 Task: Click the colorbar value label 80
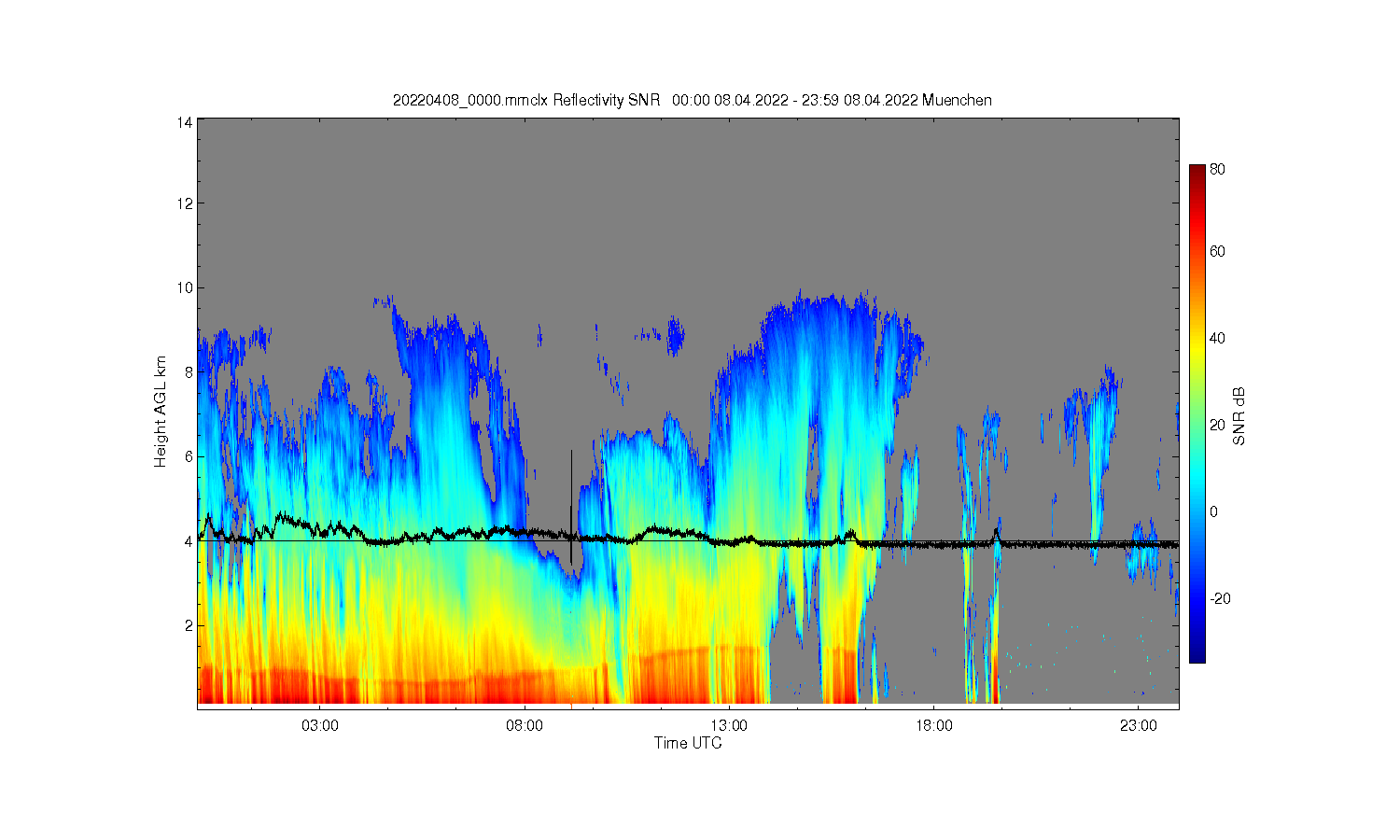pyautogui.click(x=1217, y=170)
